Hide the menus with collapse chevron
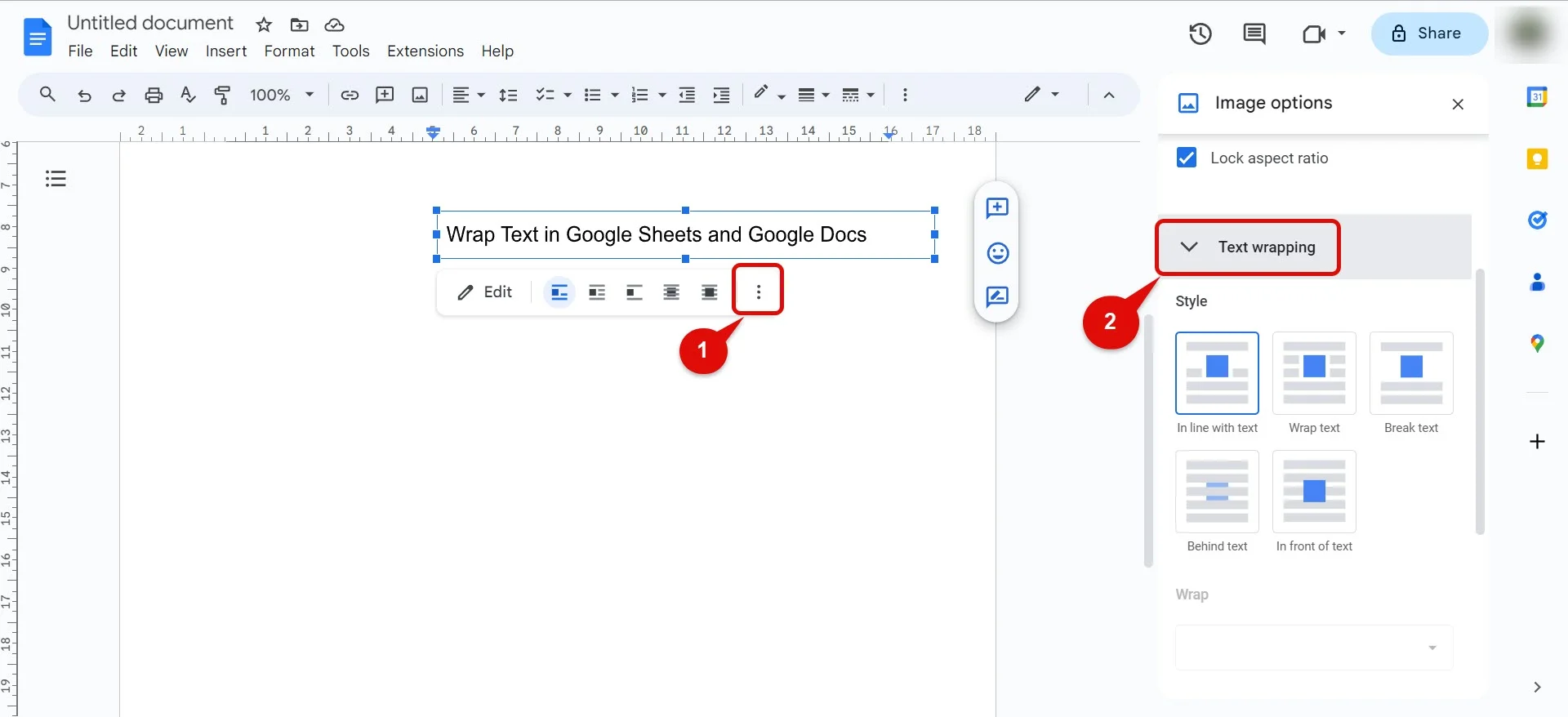 [1109, 95]
